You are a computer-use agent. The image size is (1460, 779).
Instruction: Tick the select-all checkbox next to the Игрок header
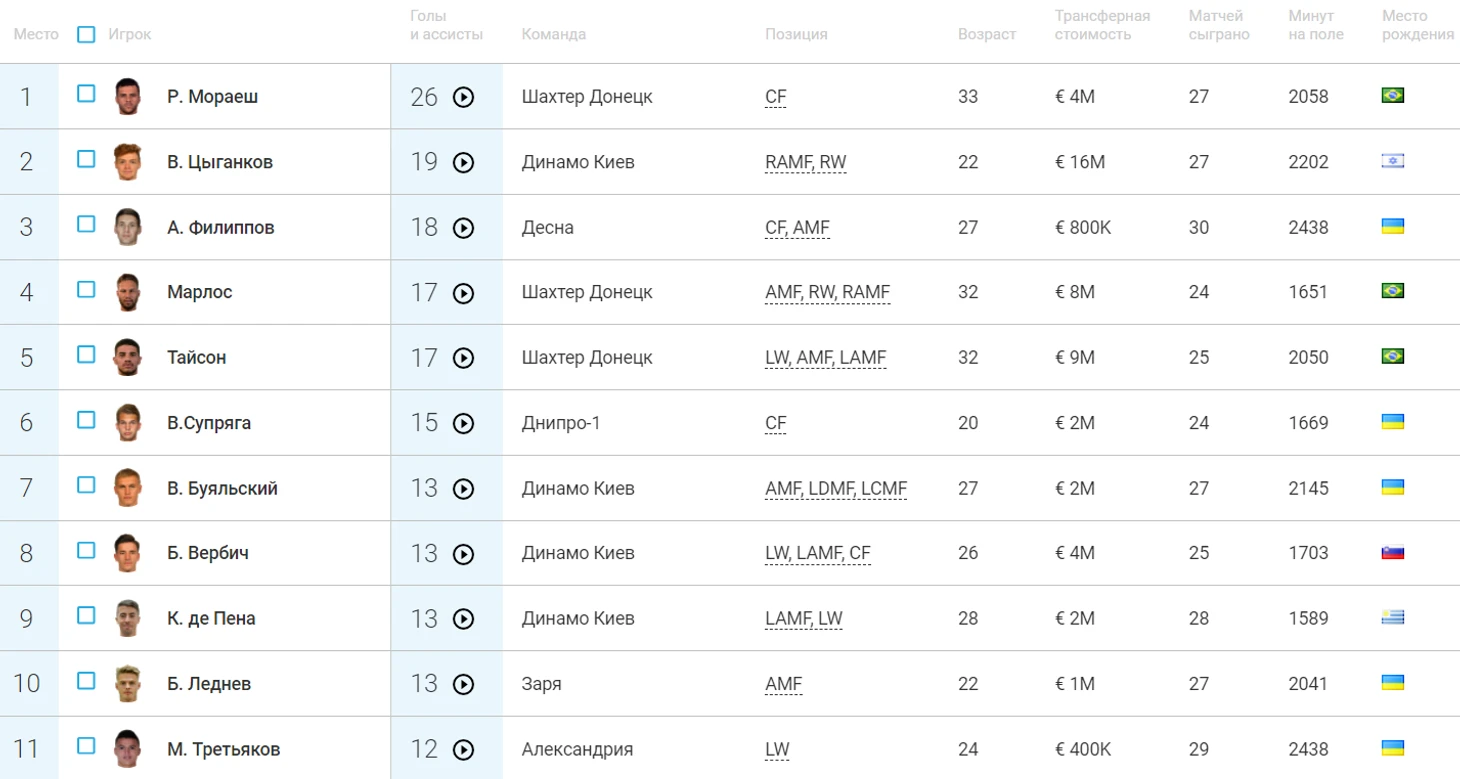86,34
